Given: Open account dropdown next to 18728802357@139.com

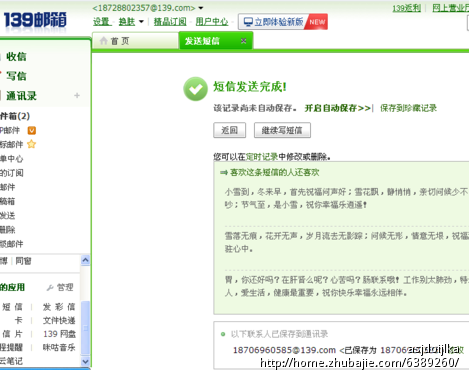Looking at the screenshot, I should click(x=201, y=8).
